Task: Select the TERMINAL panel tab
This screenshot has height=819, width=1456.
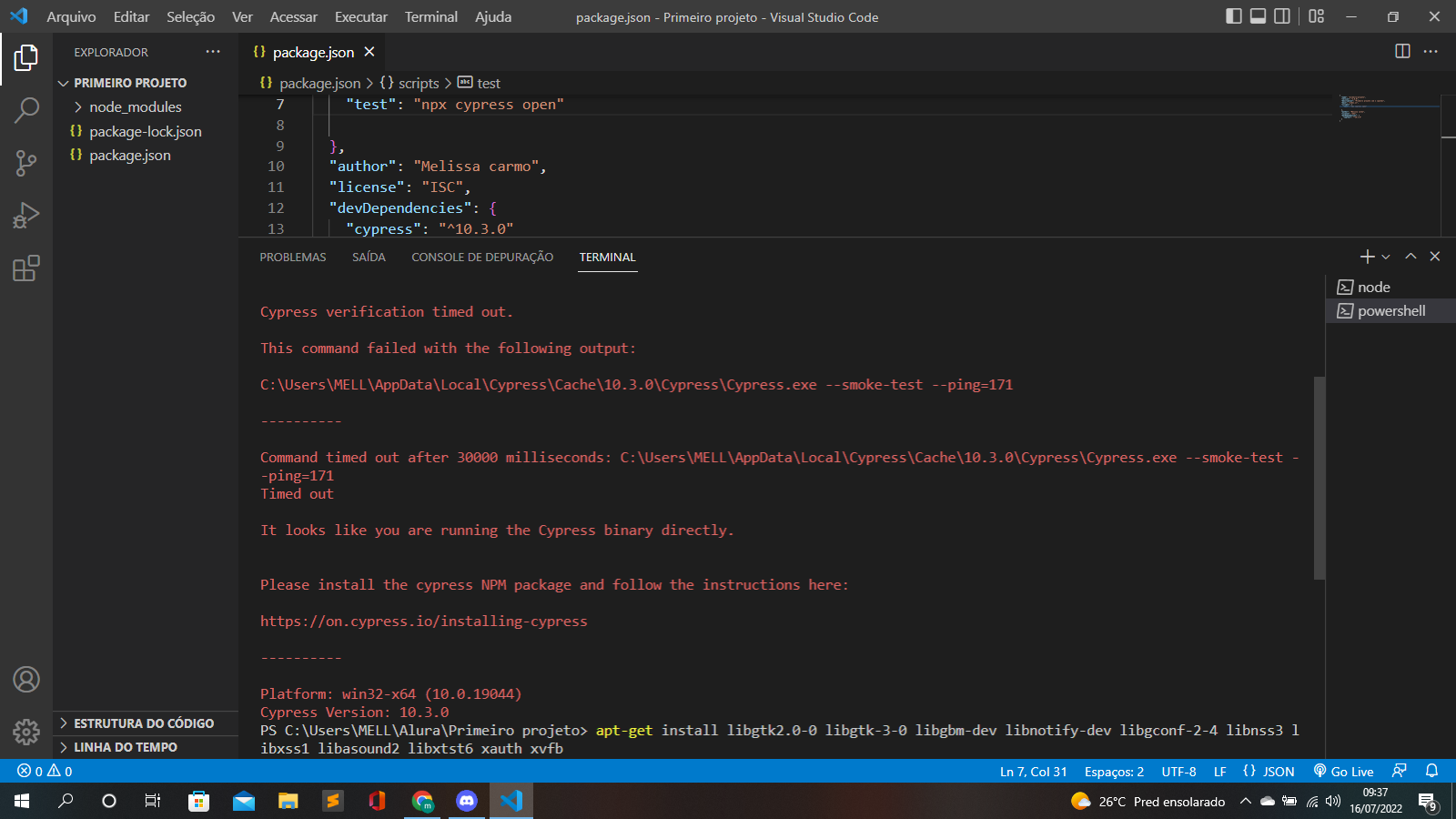Action: tap(608, 258)
